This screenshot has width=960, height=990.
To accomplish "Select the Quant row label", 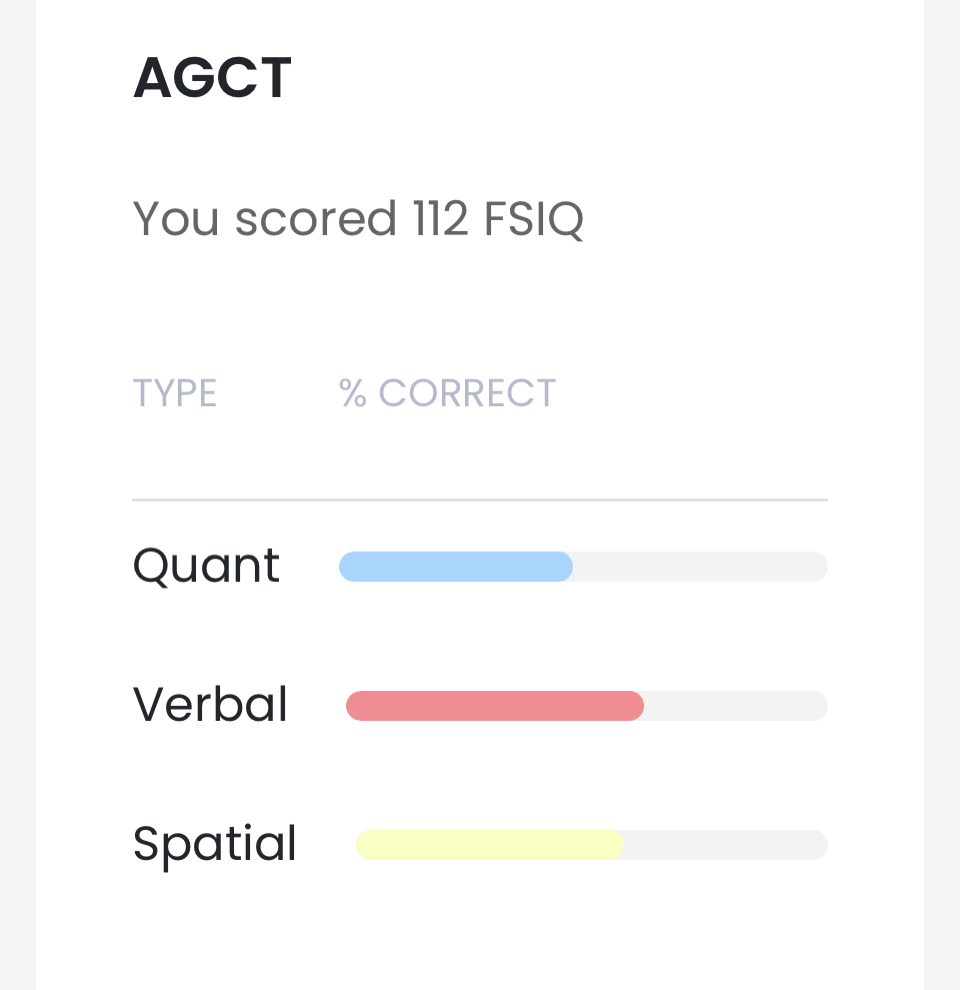I will pyautogui.click(x=206, y=567).
